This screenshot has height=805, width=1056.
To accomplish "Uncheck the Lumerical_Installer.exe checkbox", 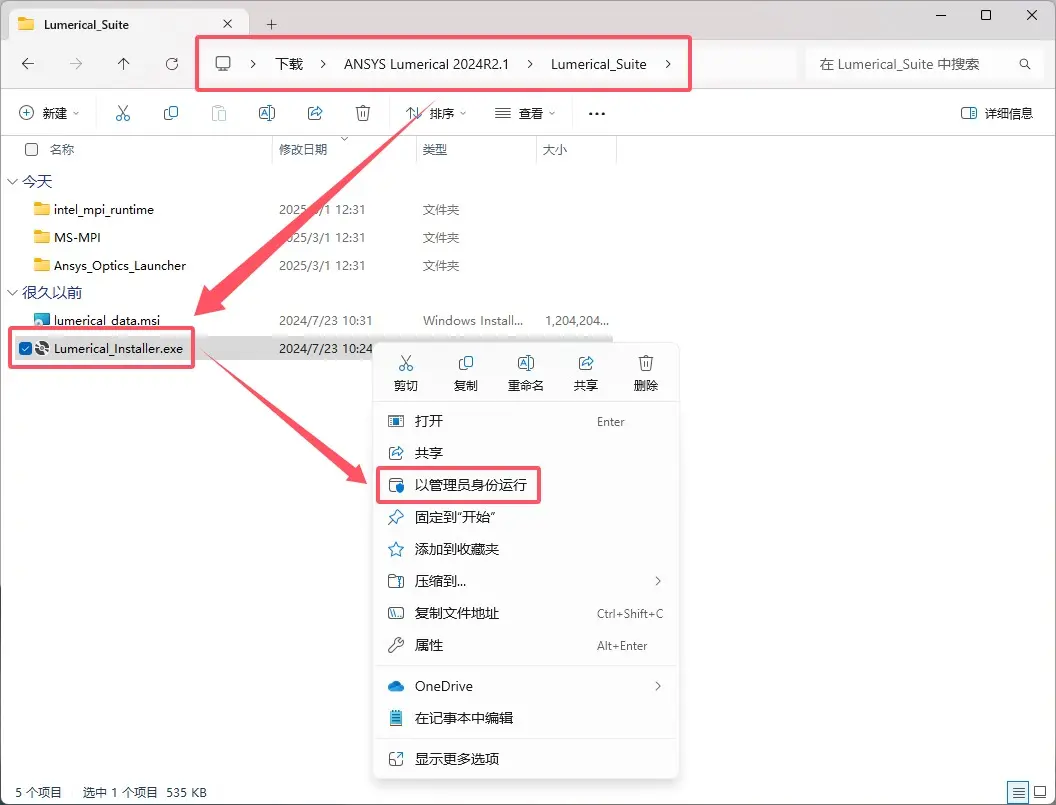I will [x=26, y=349].
